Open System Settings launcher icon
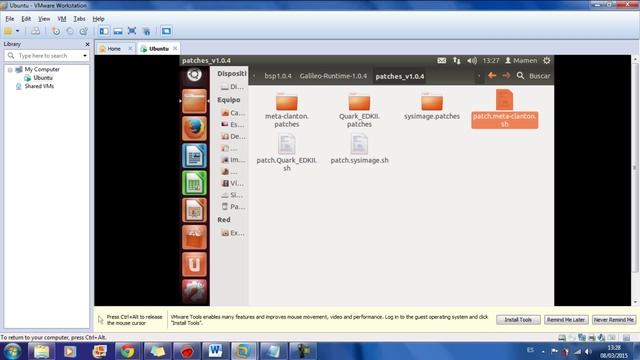The image size is (640, 360). [194, 291]
